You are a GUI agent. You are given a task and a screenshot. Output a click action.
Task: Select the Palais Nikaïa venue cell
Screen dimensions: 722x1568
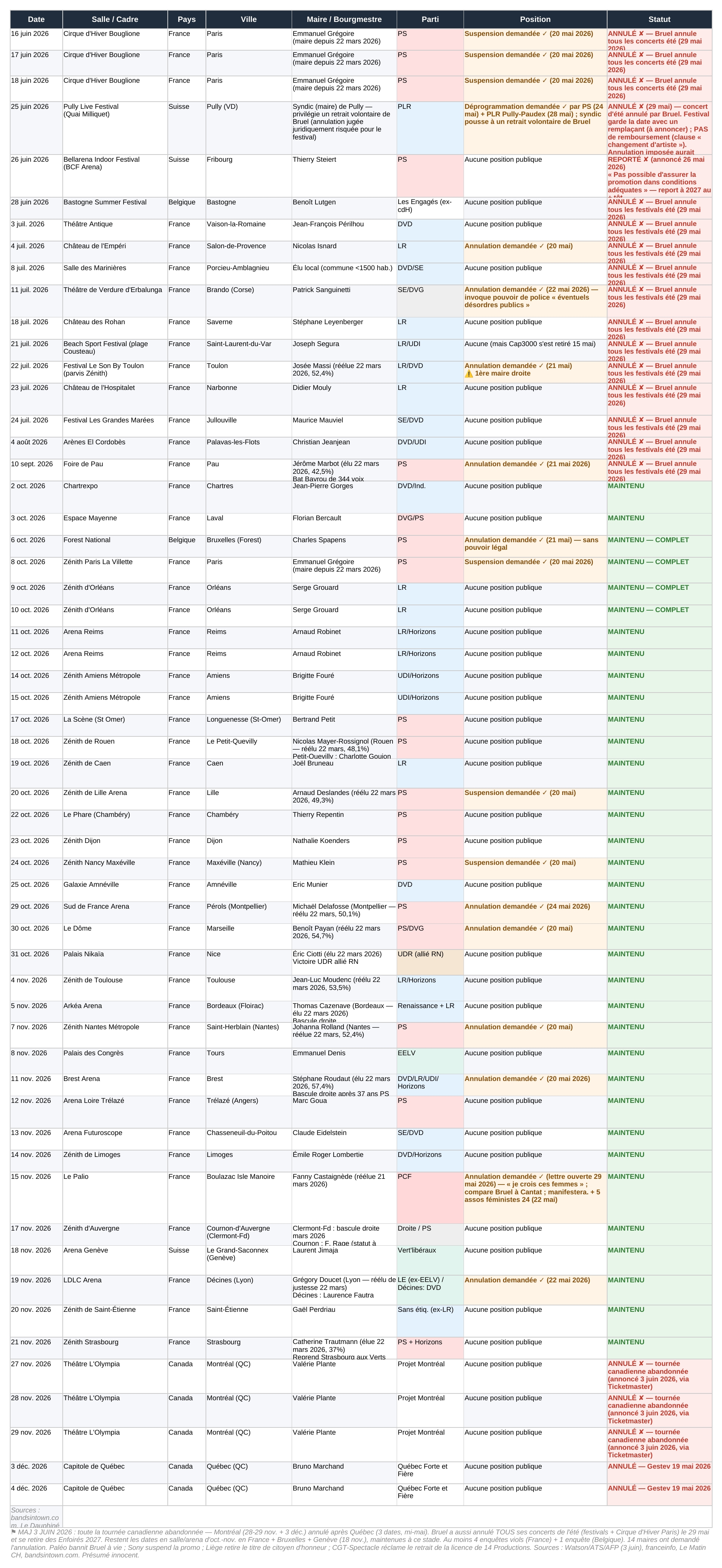tap(115, 962)
